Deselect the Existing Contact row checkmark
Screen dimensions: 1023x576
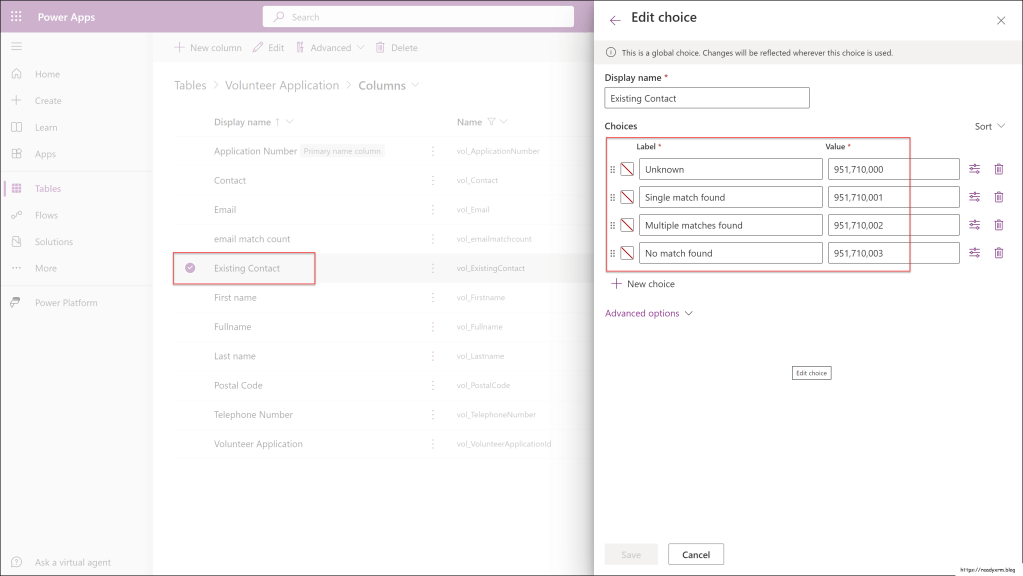pyautogui.click(x=190, y=268)
